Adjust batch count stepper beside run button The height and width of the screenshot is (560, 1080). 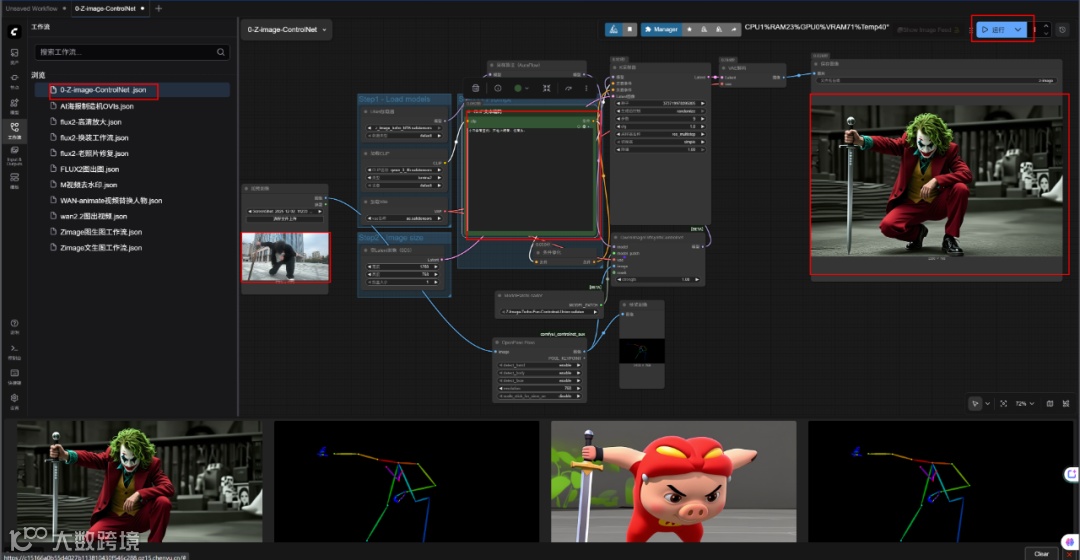coord(1046,30)
